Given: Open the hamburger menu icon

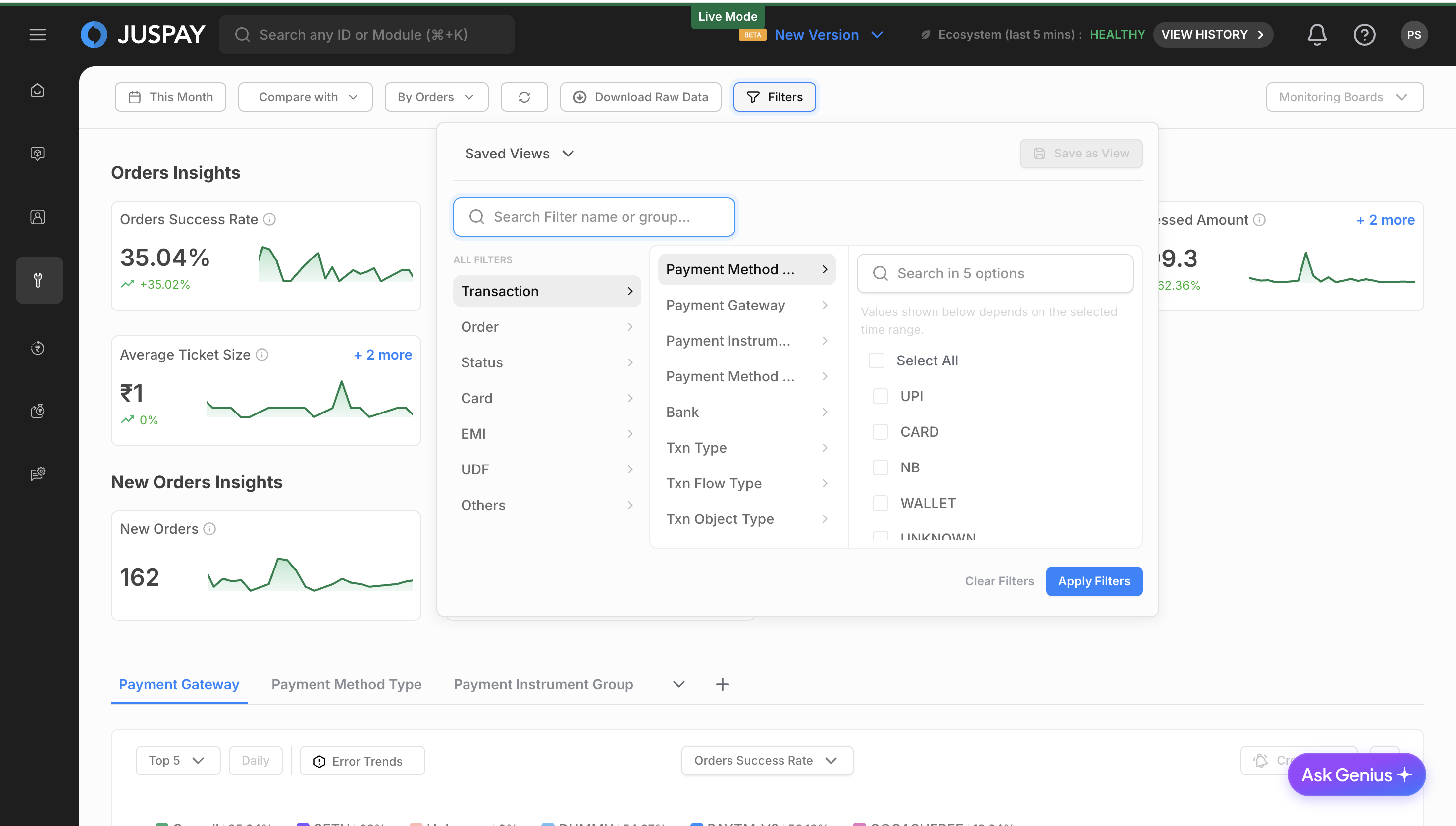Looking at the screenshot, I should [x=38, y=35].
